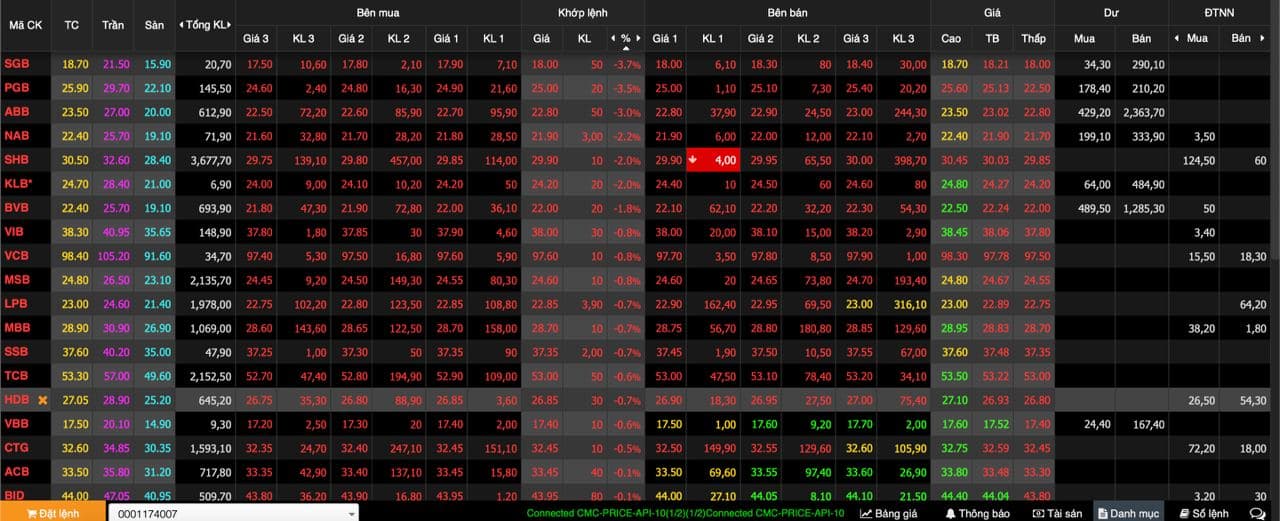Select the MSB stock symbol

pos(17,280)
